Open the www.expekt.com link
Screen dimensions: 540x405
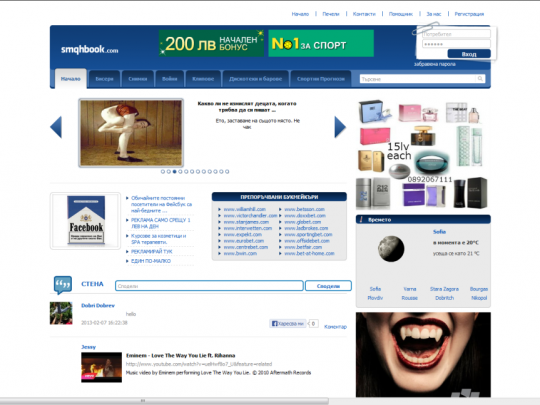tap(242, 235)
